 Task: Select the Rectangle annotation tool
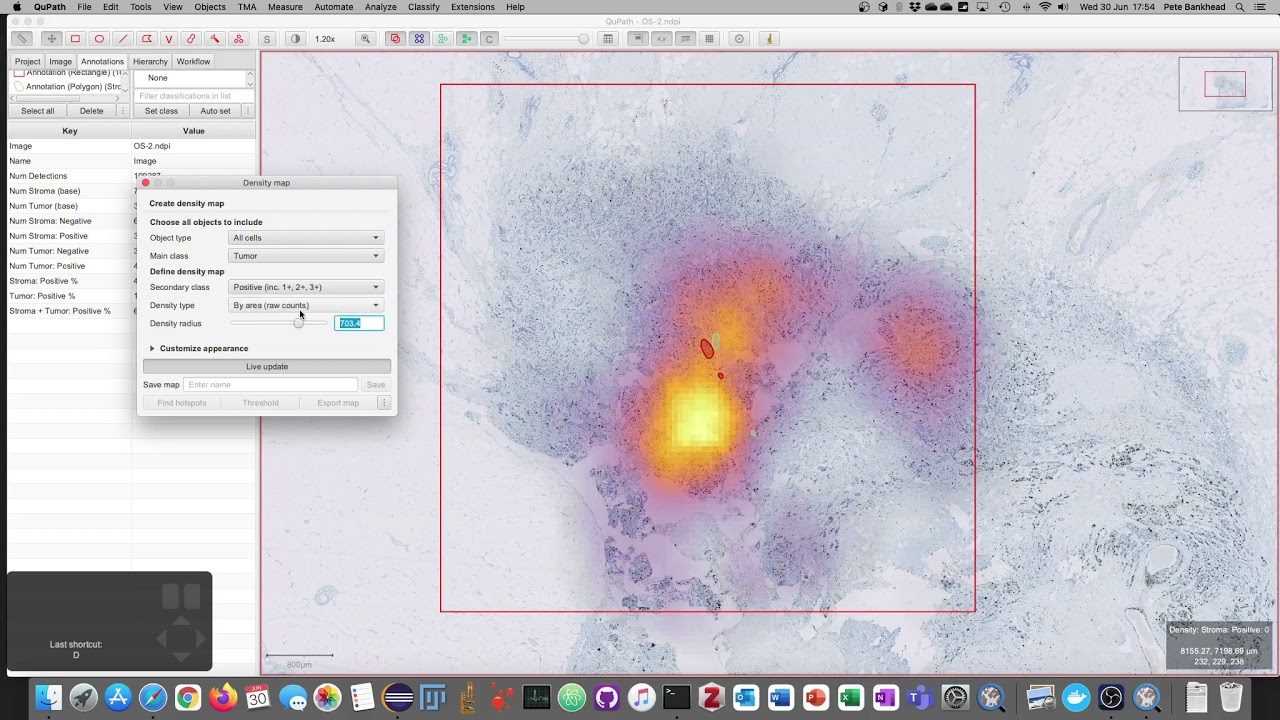pos(75,39)
